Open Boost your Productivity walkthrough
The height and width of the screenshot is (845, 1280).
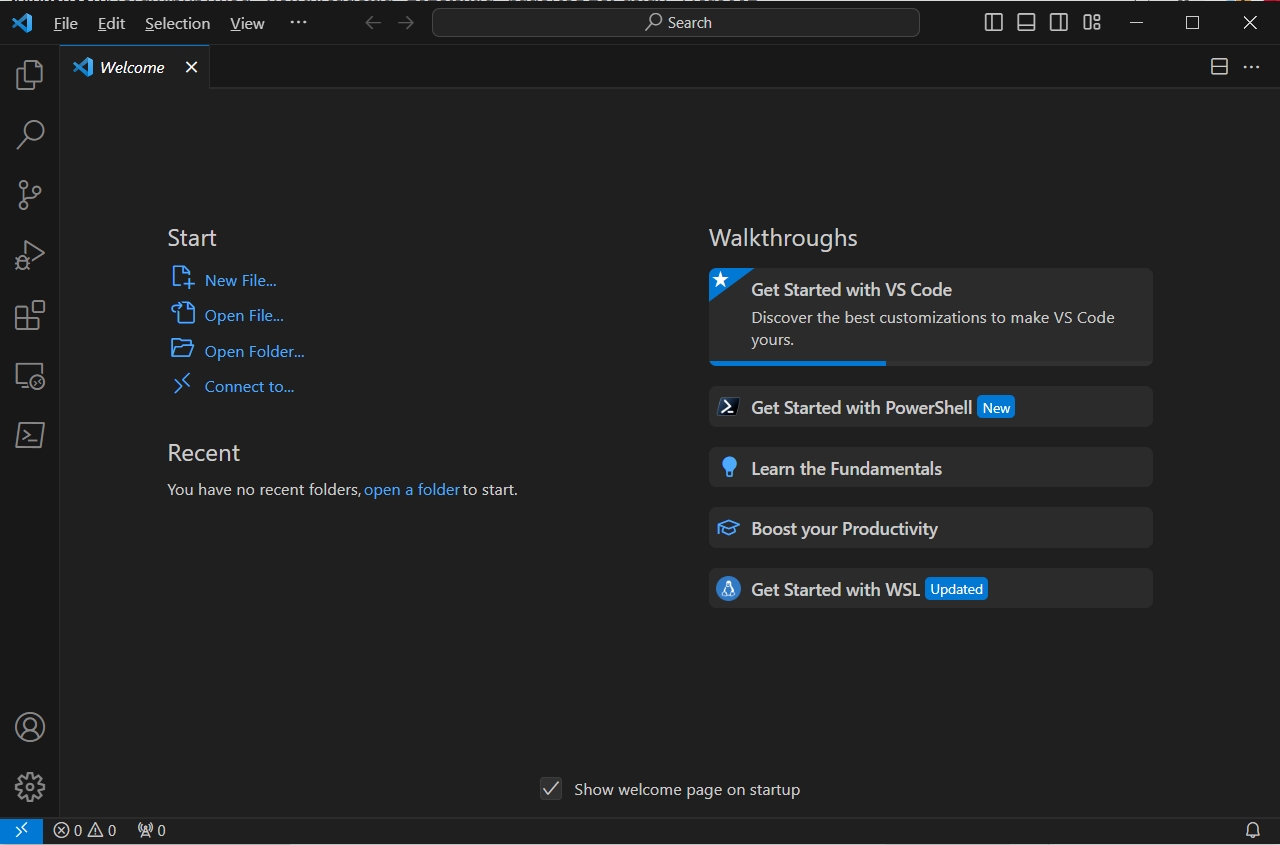point(931,528)
